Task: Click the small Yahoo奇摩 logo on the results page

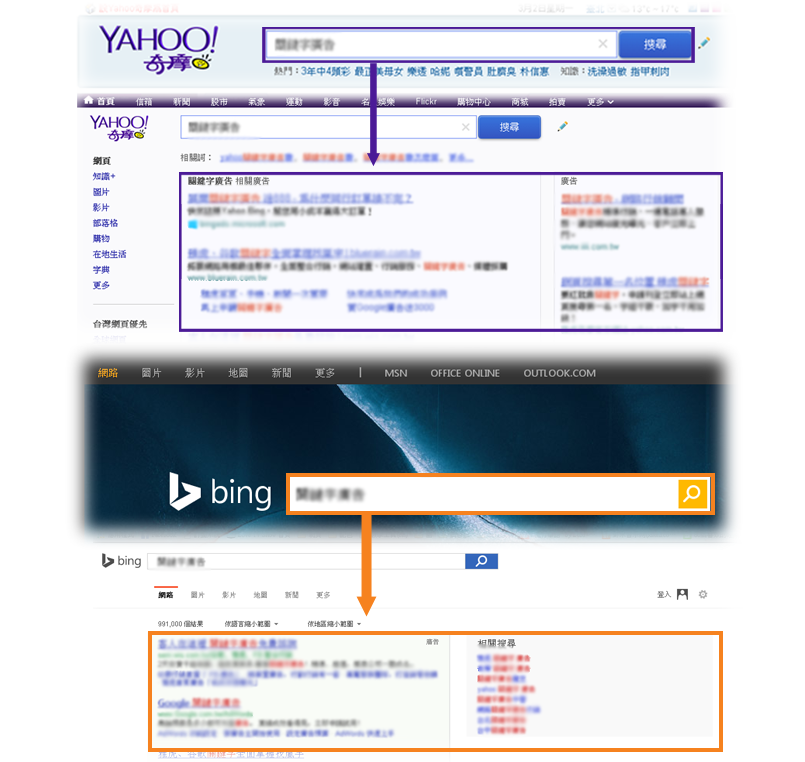Action: (x=119, y=127)
